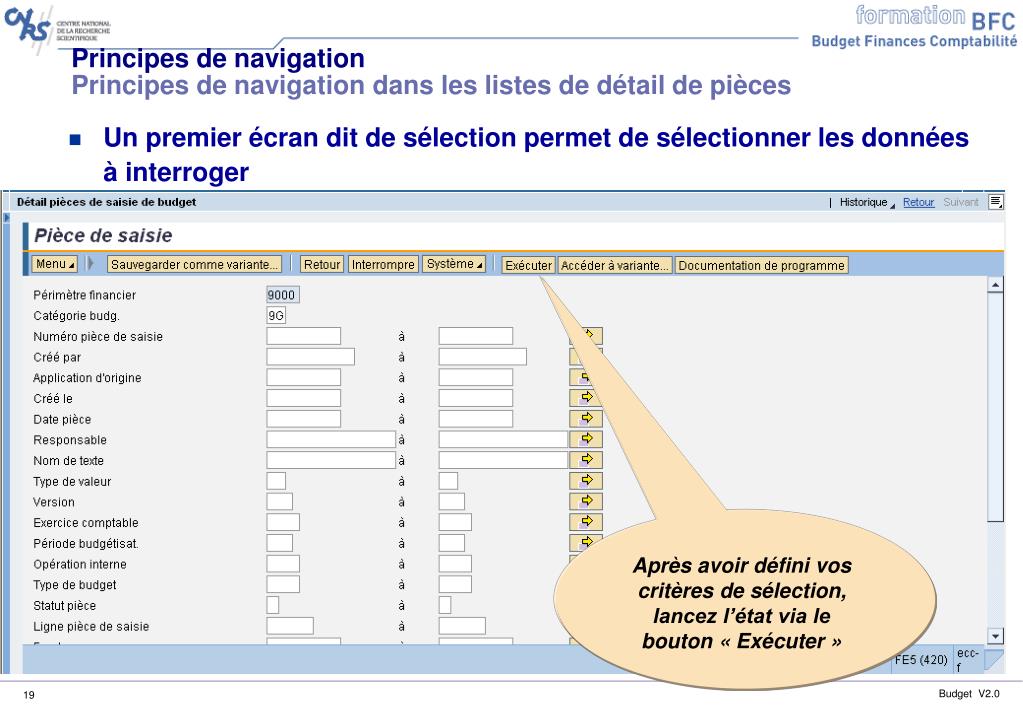This screenshot has width=1023, height=708.
Task: Open multiple selection for Version
Action: (586, 501)
